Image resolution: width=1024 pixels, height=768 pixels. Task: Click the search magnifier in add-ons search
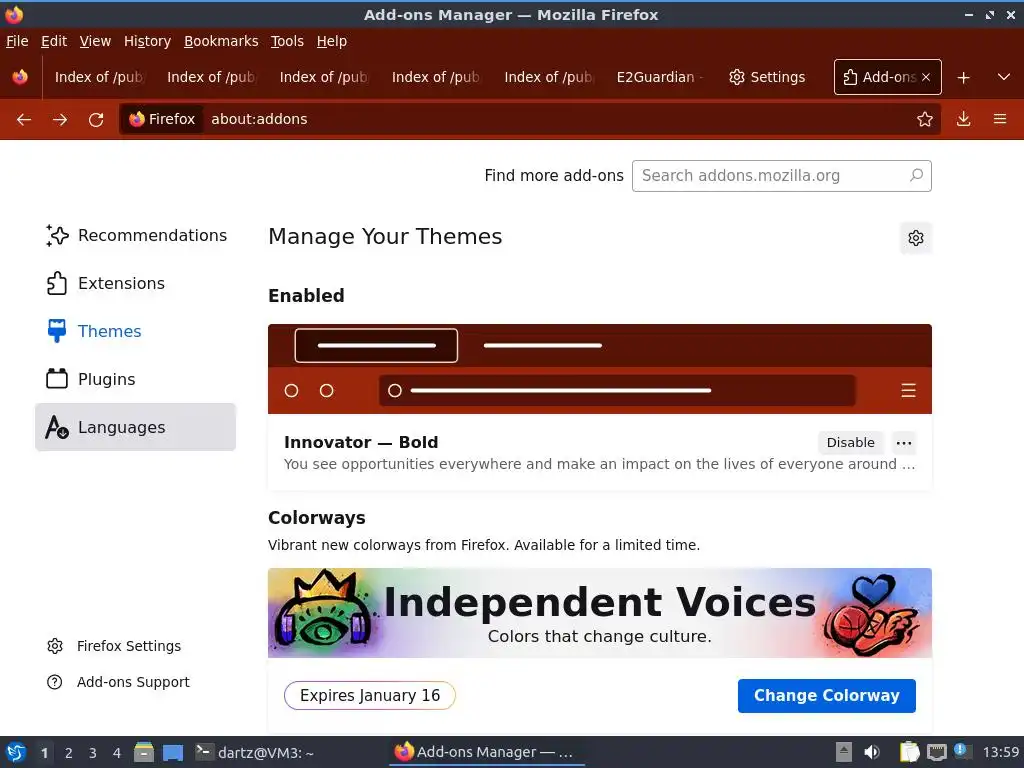(x=916, y=175)
